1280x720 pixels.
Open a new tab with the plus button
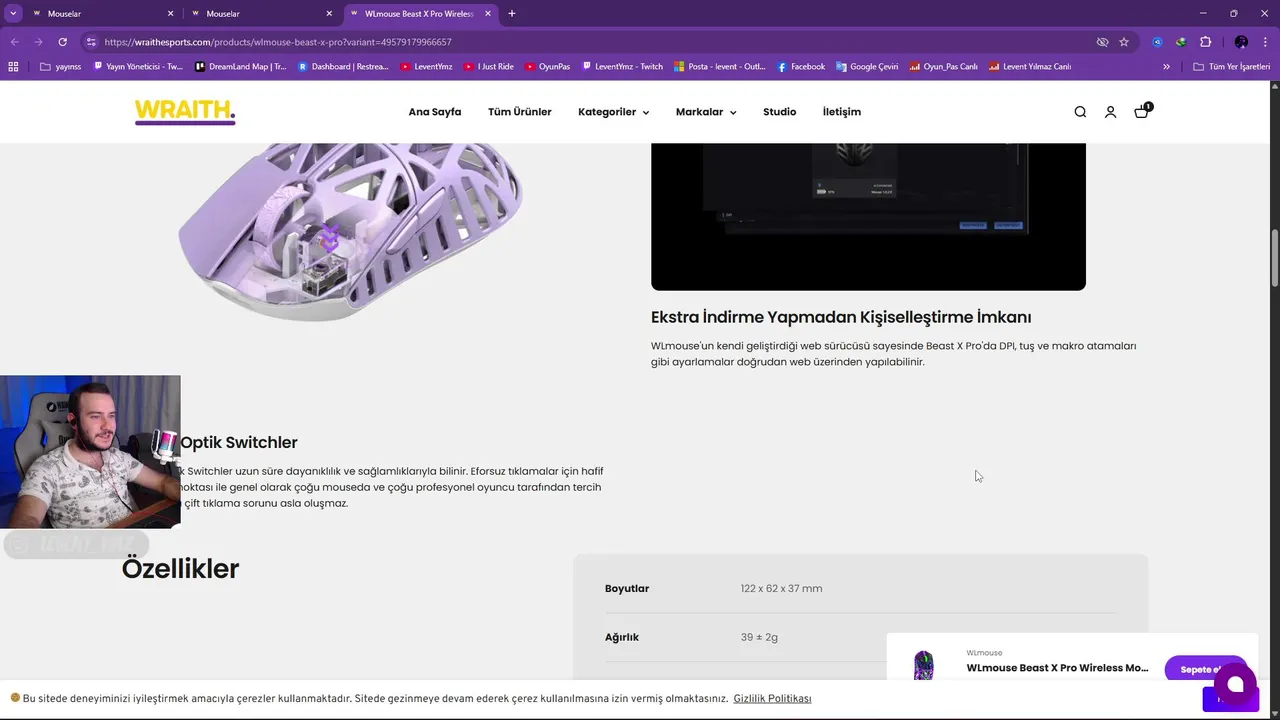tap(512, 14)
